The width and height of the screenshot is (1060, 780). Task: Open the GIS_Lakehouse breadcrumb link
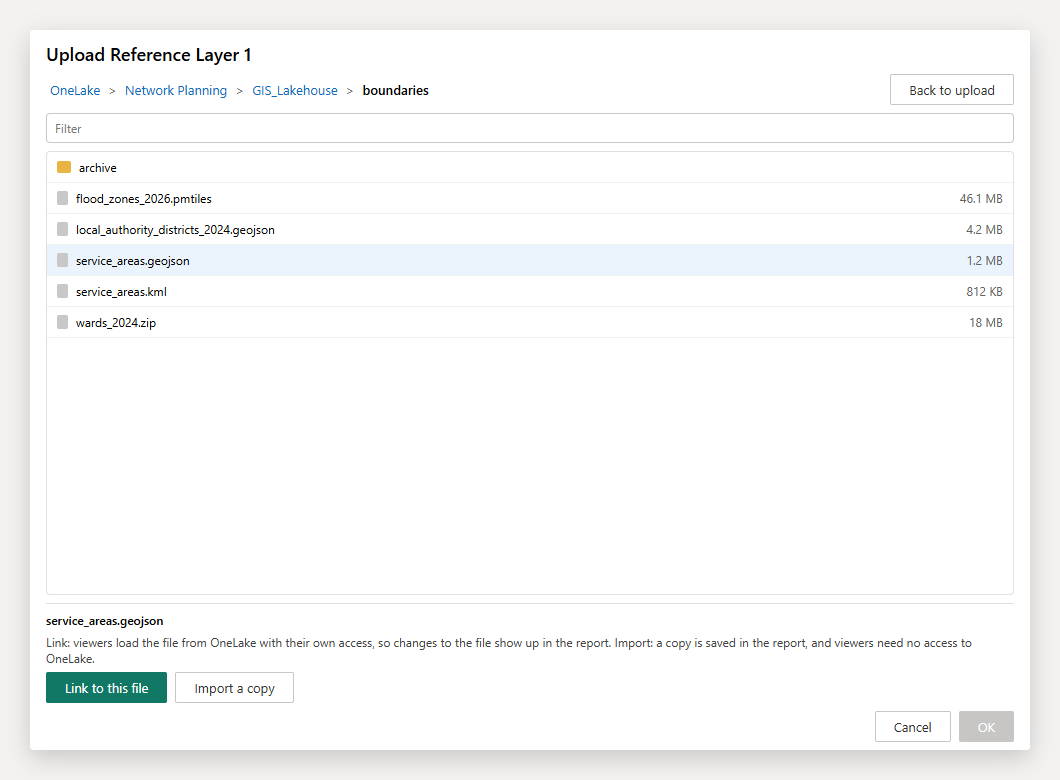295,91
